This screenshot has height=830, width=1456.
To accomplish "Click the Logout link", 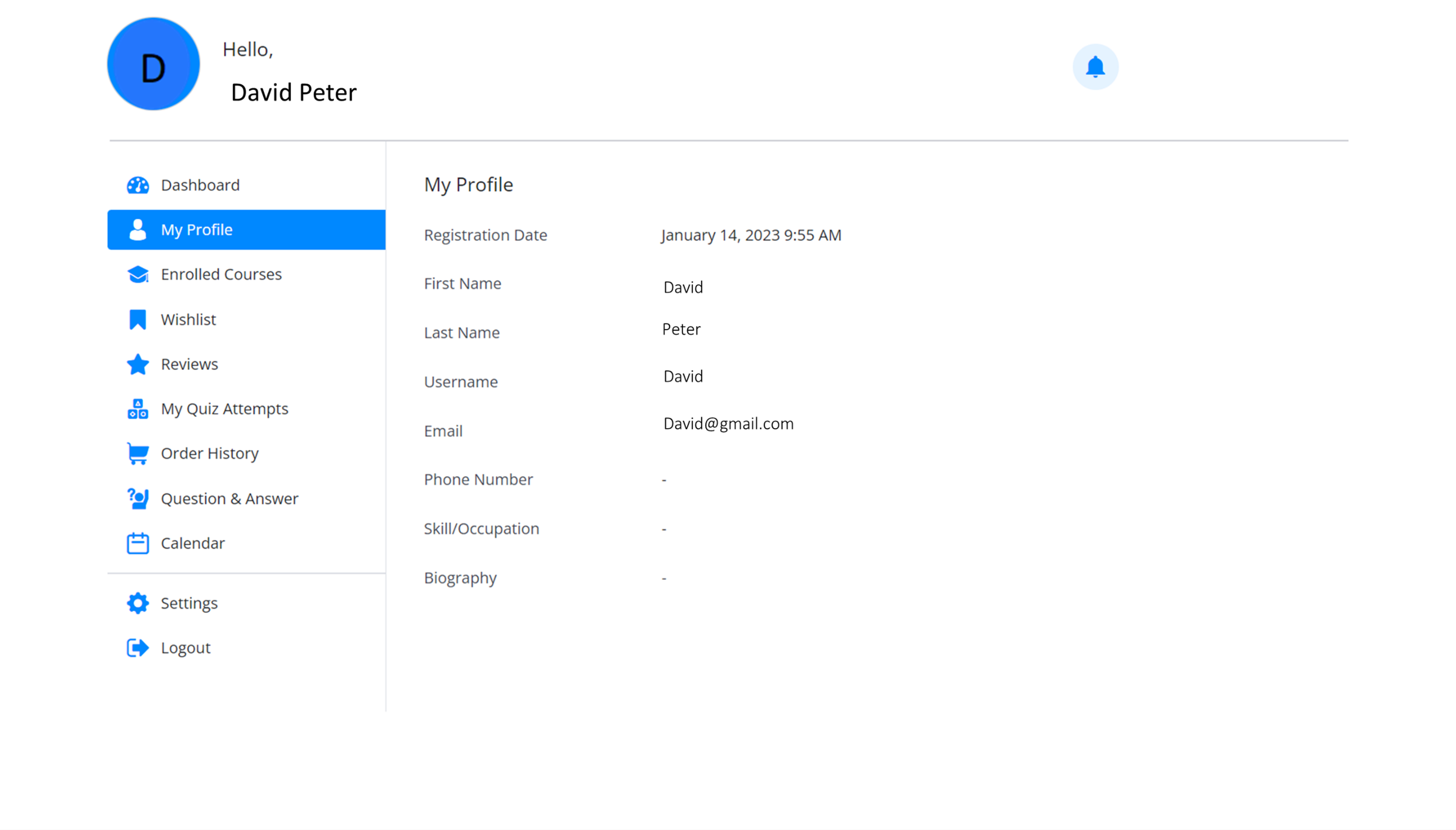I will 185,648.
